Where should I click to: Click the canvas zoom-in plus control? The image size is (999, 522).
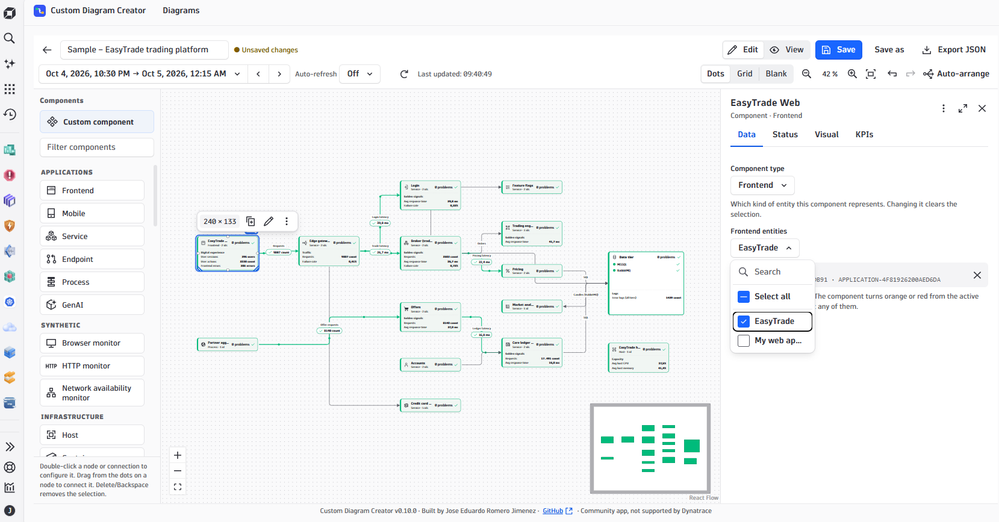[x=178, y=455]
